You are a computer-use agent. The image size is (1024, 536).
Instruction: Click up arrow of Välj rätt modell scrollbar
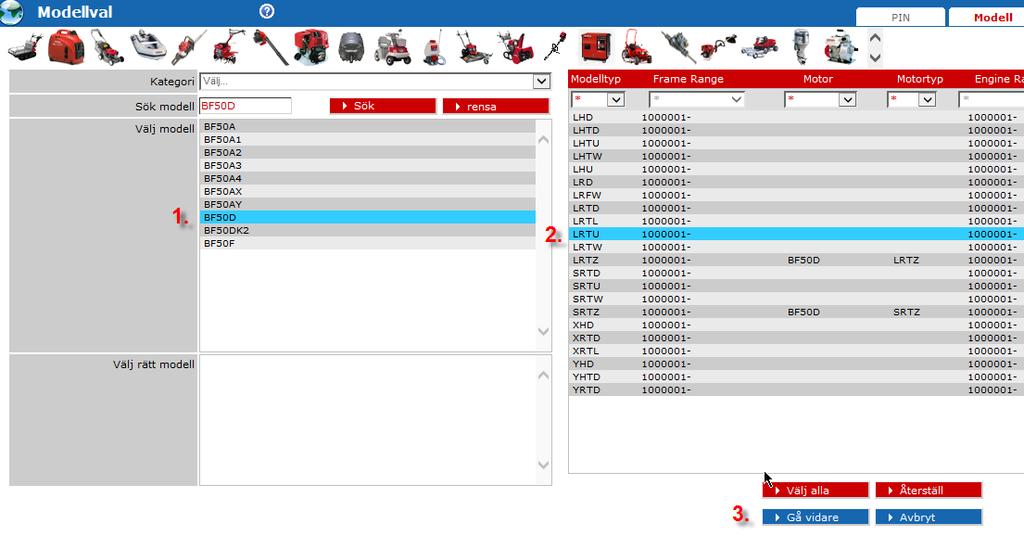[x=543, y=375]
